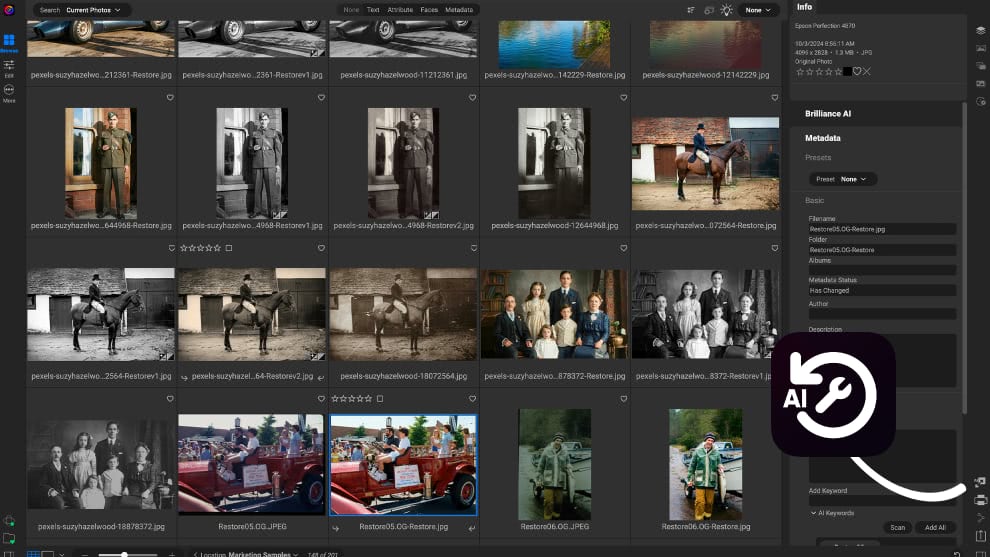Select grid view icon at bottom
Image resolution: width=990 pixels, height=557 pixels.
[33, 554]
